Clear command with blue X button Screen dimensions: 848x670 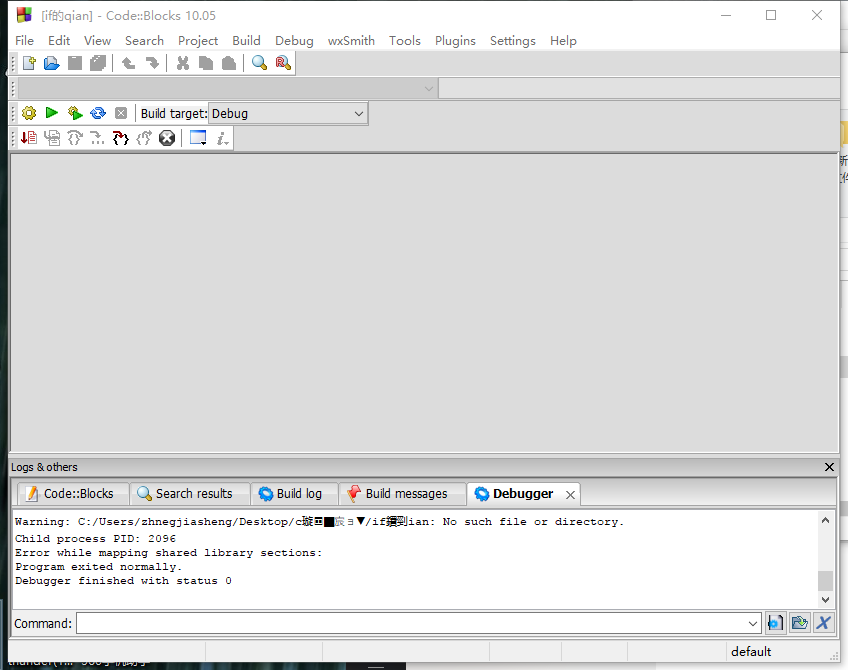tap(823, 623)
